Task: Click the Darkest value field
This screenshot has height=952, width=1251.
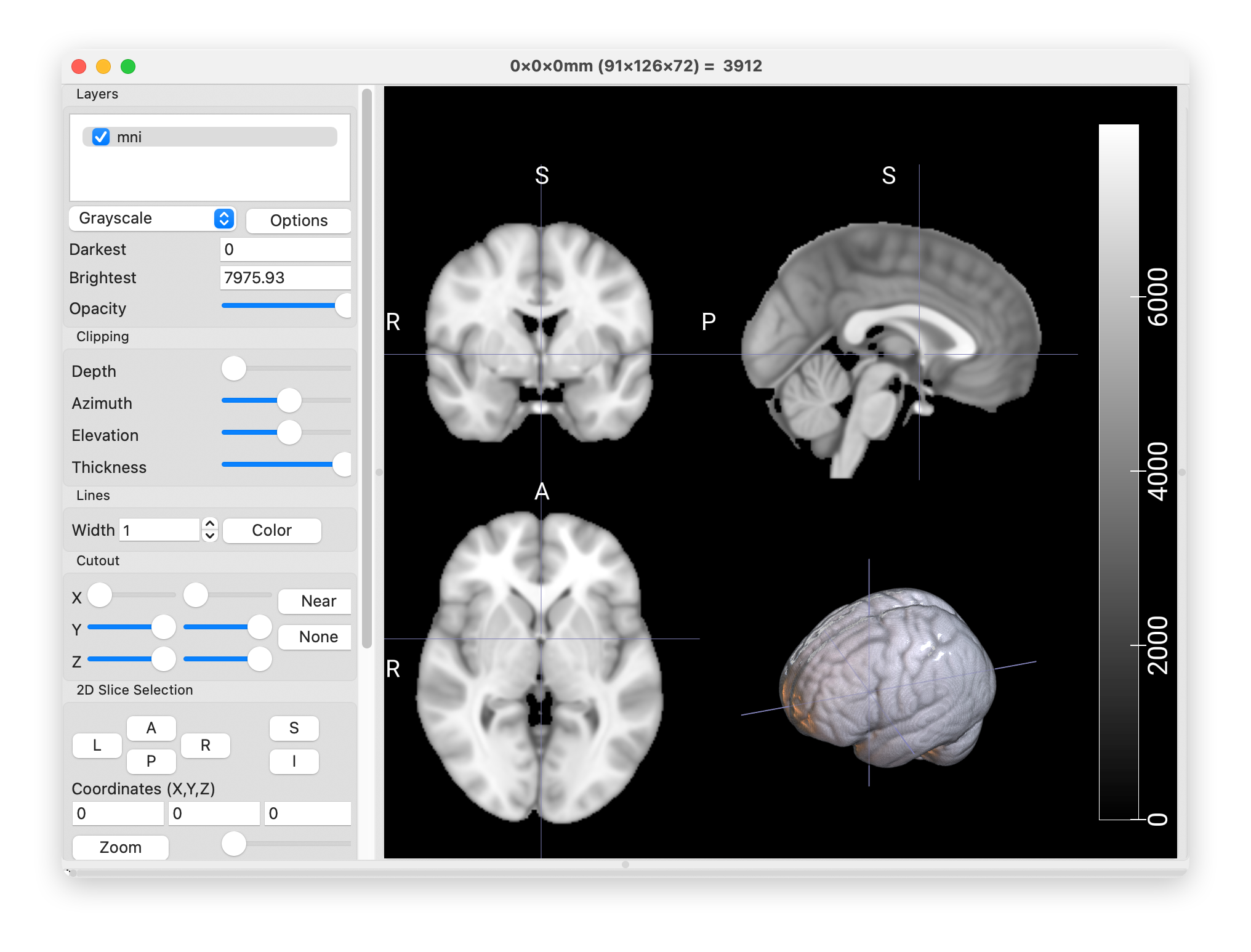Action: point(285,249)
